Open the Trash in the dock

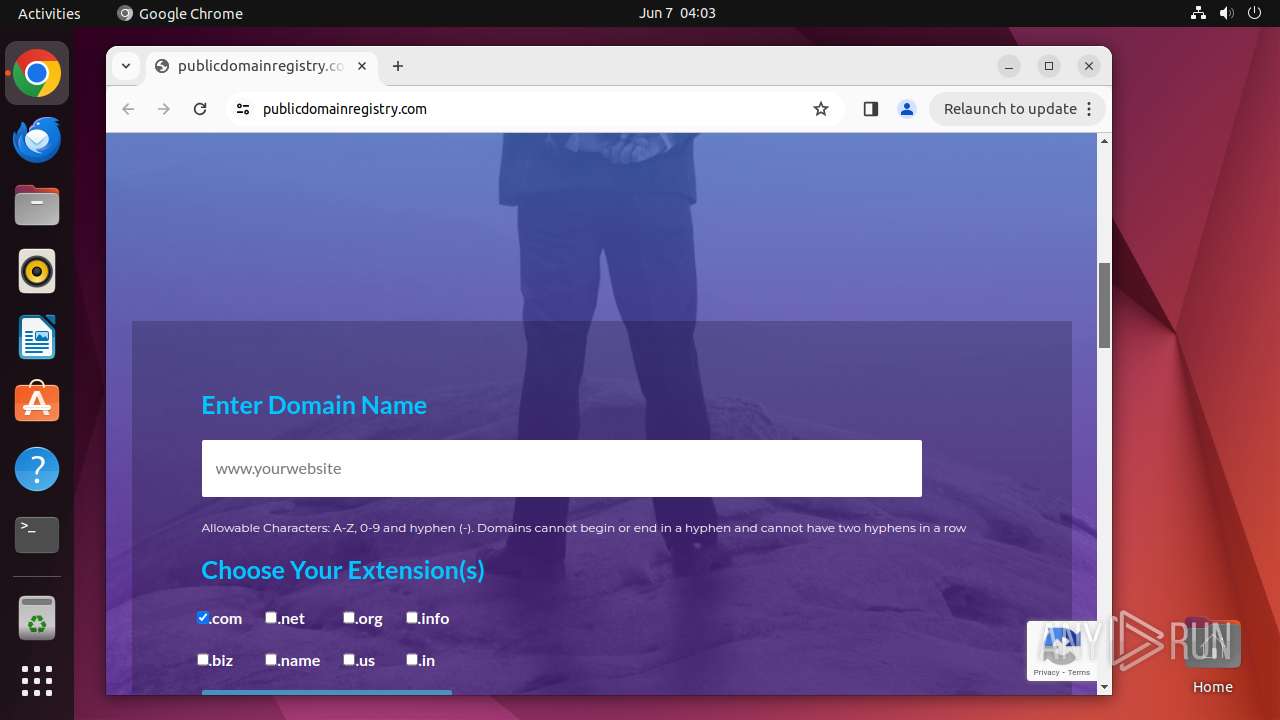coord(37,618)
